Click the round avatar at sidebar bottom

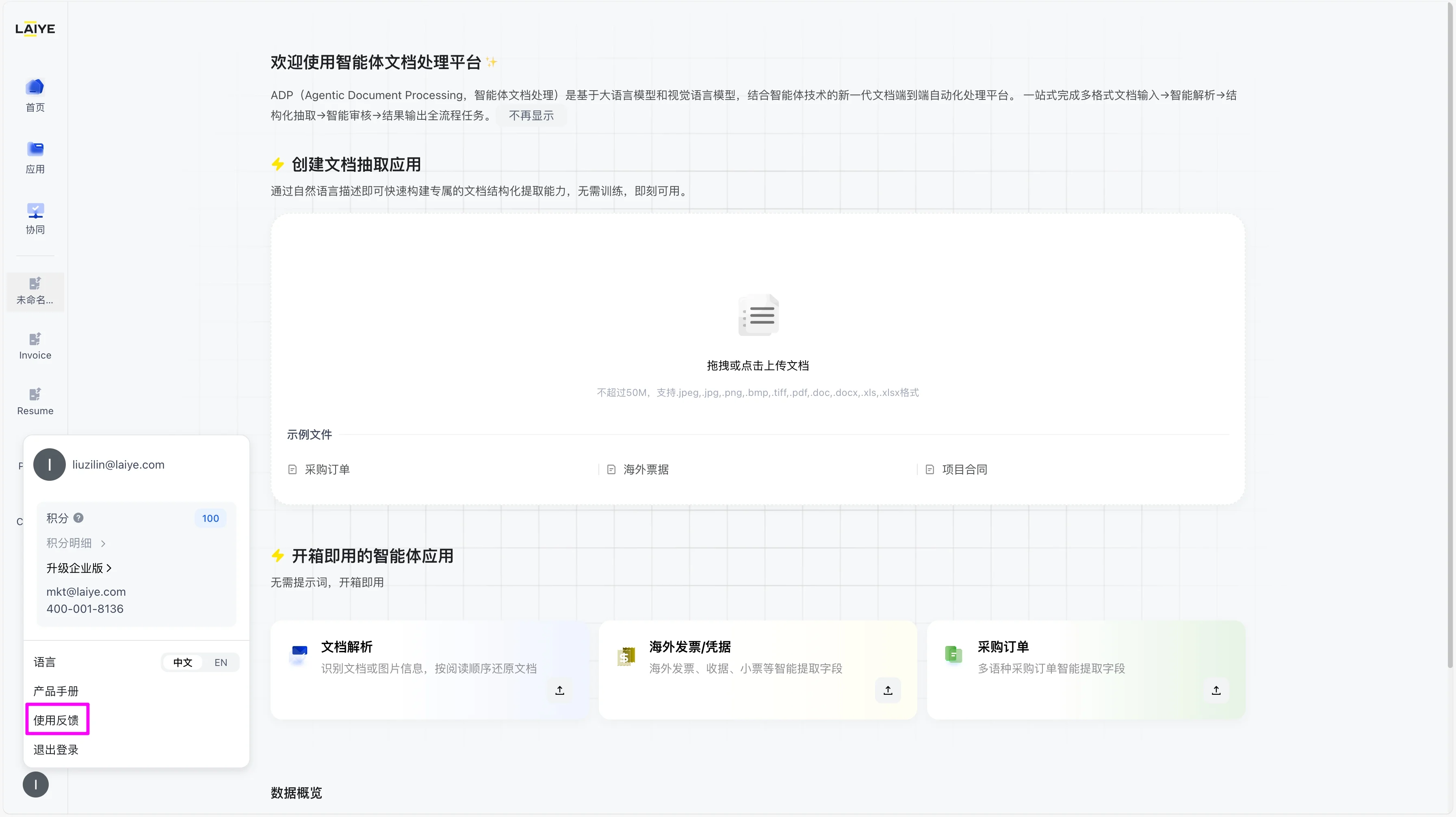coord(36,784)
